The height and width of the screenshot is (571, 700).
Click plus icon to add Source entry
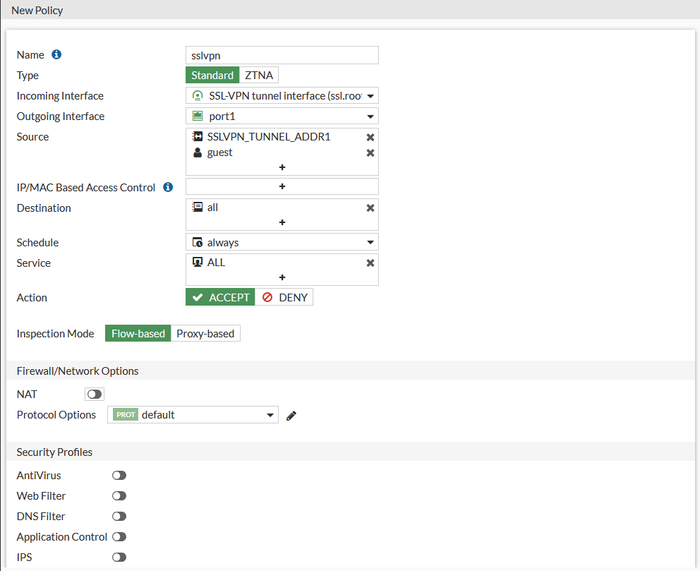(x=282, y=167)
